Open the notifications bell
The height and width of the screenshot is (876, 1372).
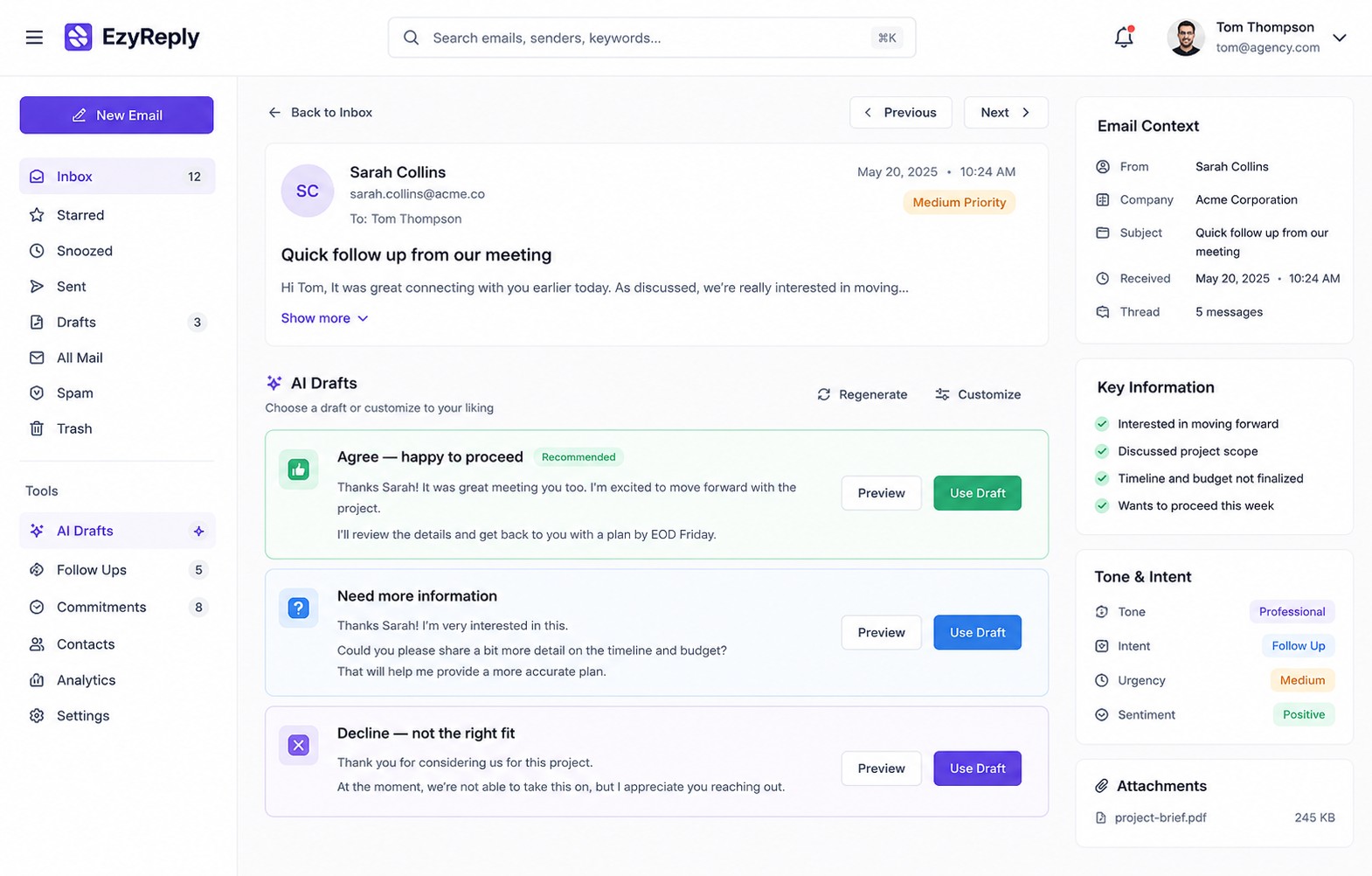pyautogui.click(x=1124, y=38)
